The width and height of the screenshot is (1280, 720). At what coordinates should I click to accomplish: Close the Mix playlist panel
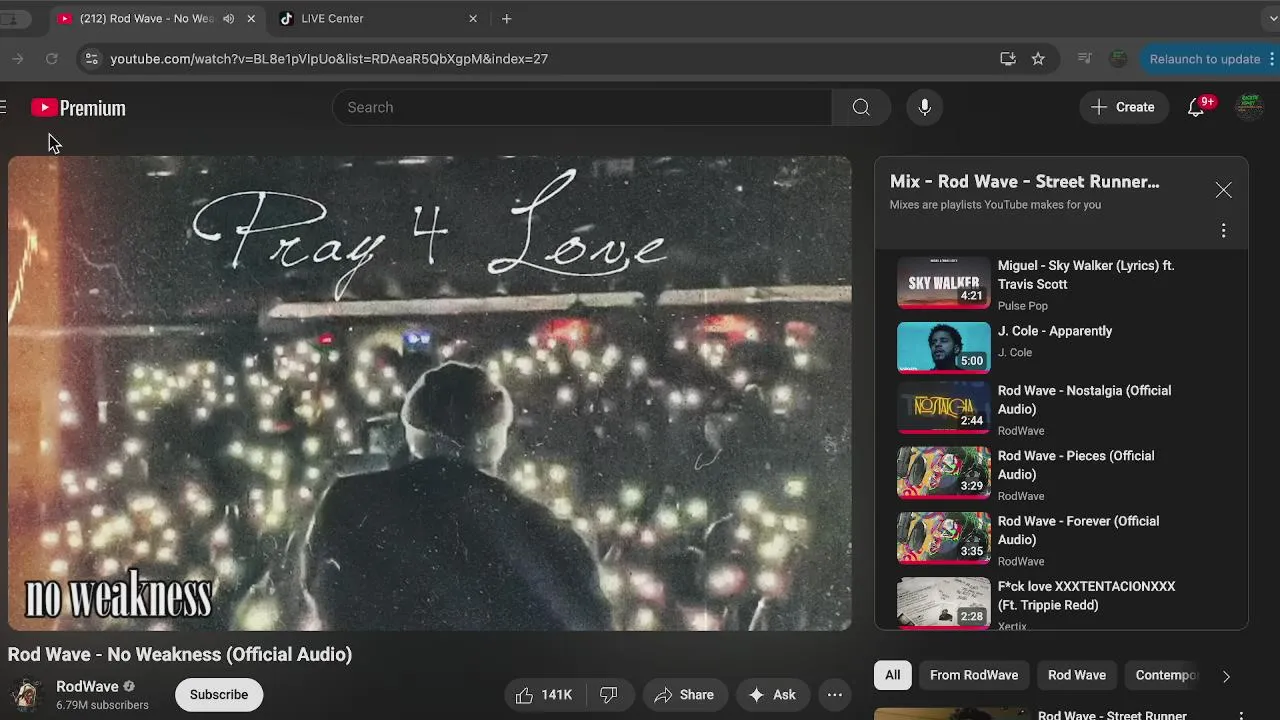1223,190
